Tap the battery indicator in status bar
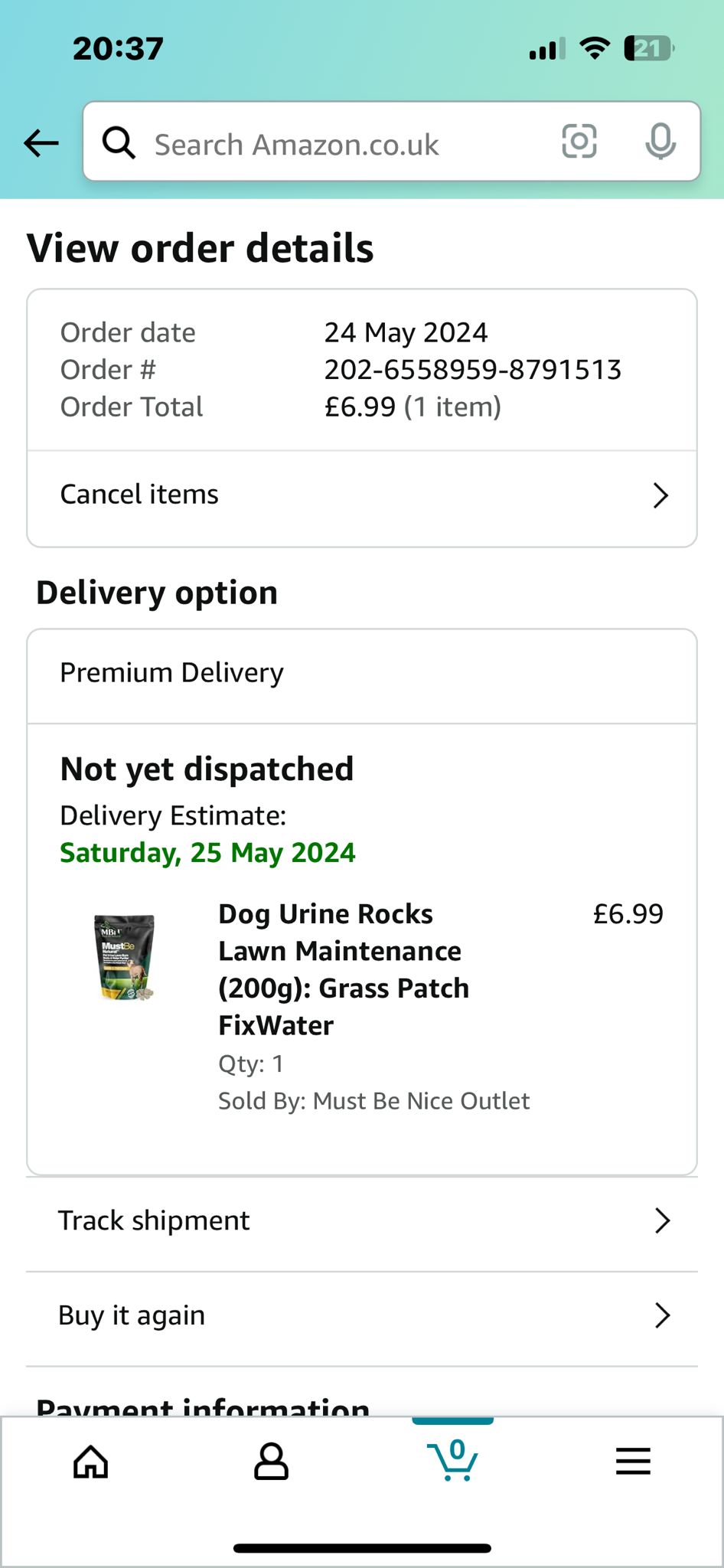The image size is (724, 1568). [x=649, y=49]
